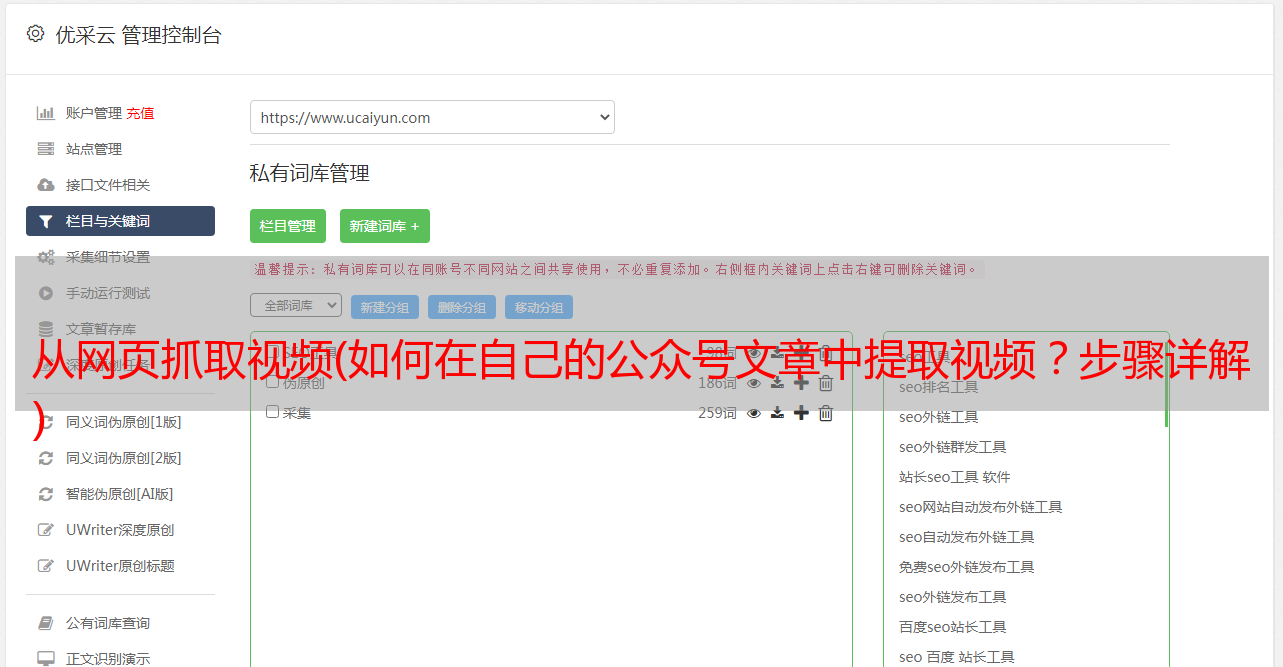Click the monitor icon of 正文识别演示
The width and height of the screenshot is (1283, 667).
tap(45, 659)
